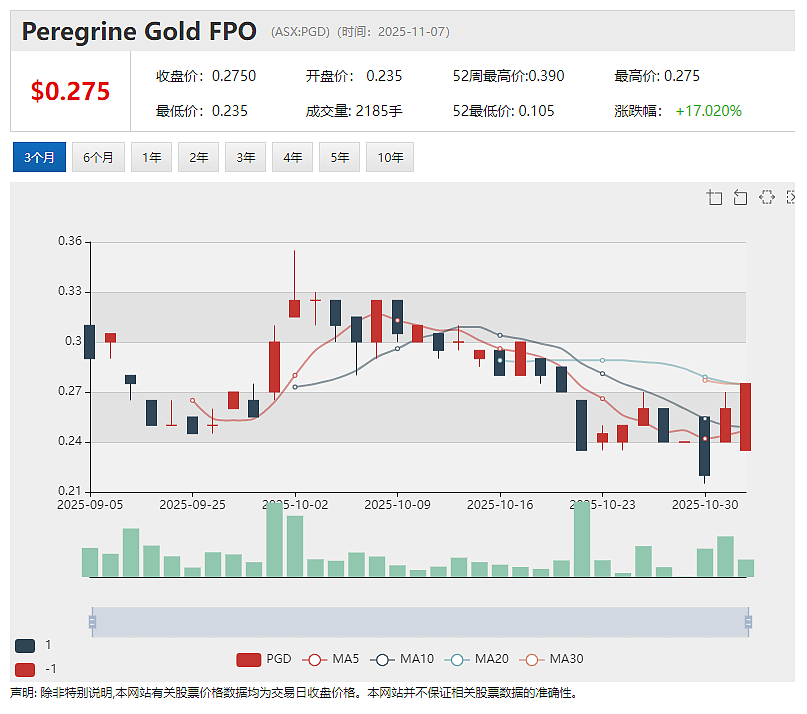Click the long-wick red candle at 2025-10-02

294,308
